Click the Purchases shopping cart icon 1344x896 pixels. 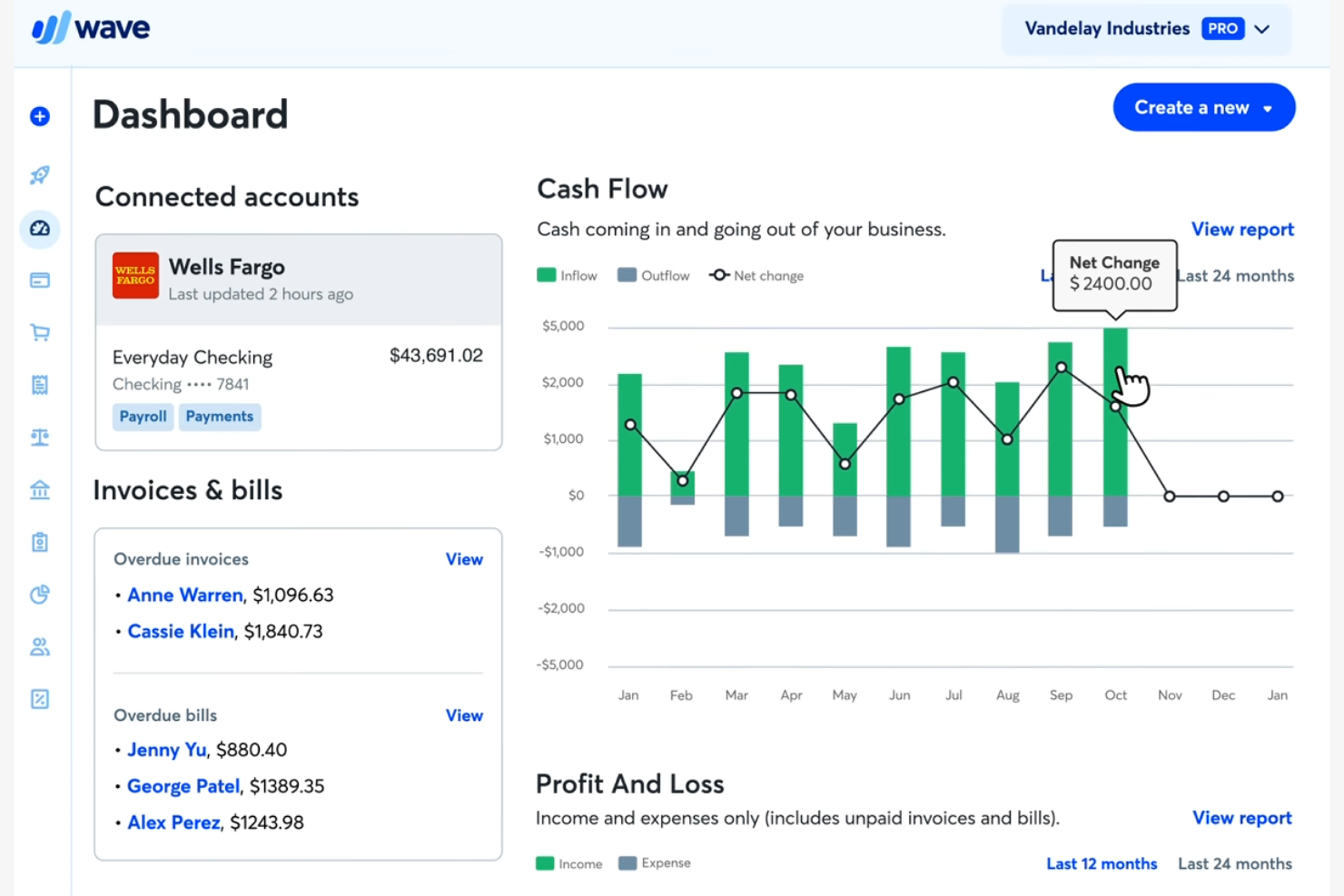pyautogui.click(x=39, y=332)
